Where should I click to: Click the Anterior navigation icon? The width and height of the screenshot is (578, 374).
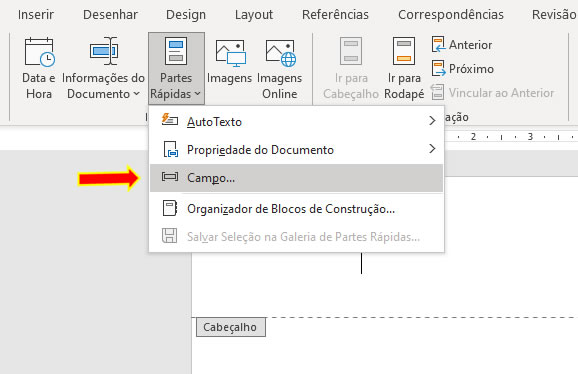coord(438,44)
